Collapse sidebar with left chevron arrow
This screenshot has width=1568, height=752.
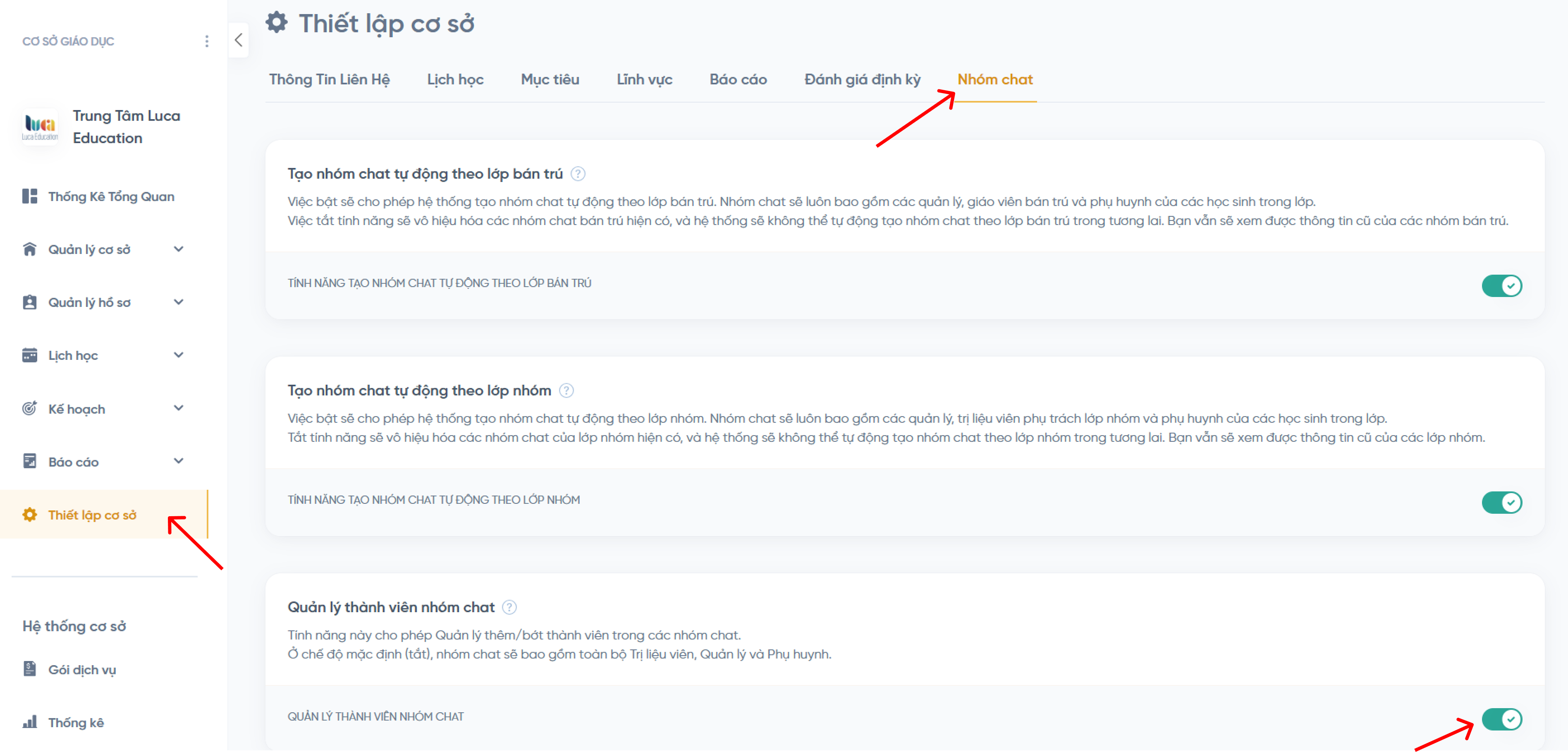coord(239,40)
